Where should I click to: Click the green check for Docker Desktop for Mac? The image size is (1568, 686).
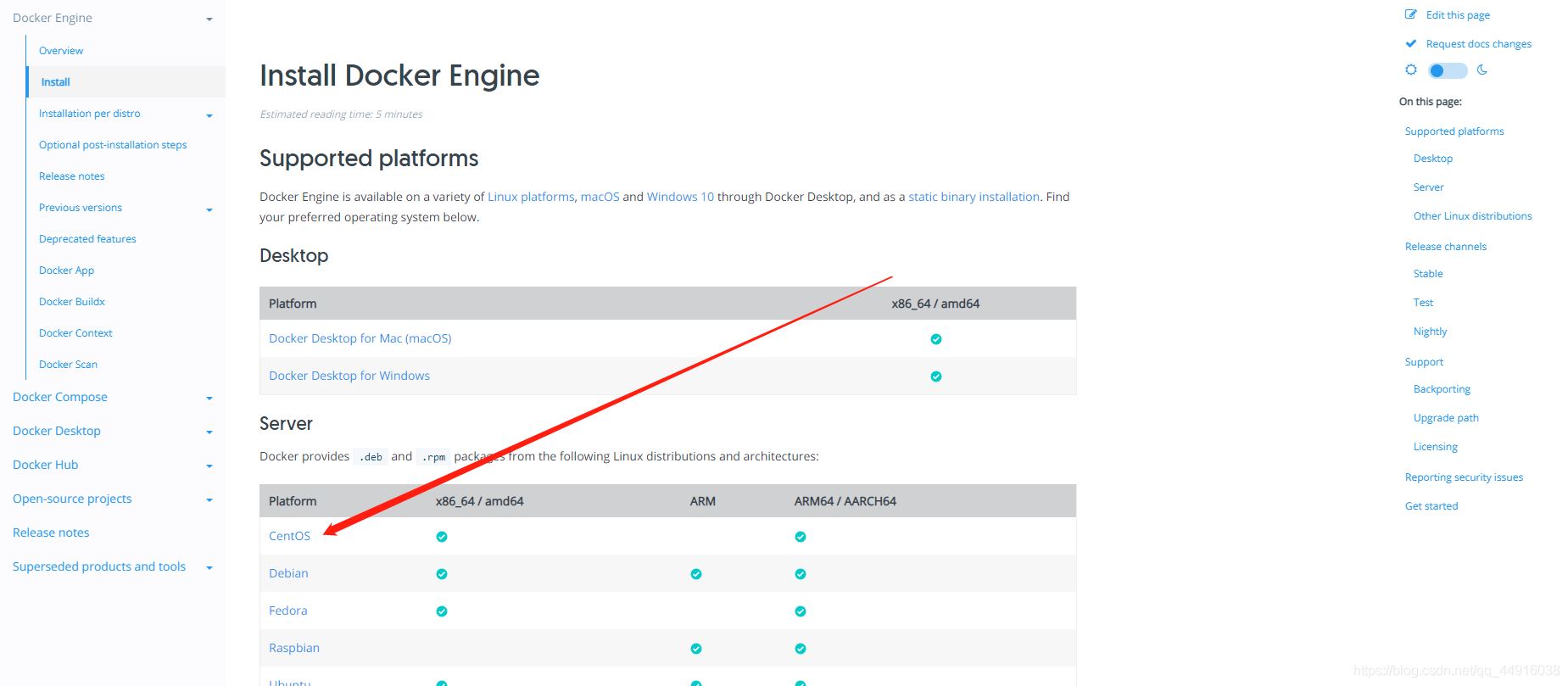point(935,339)
